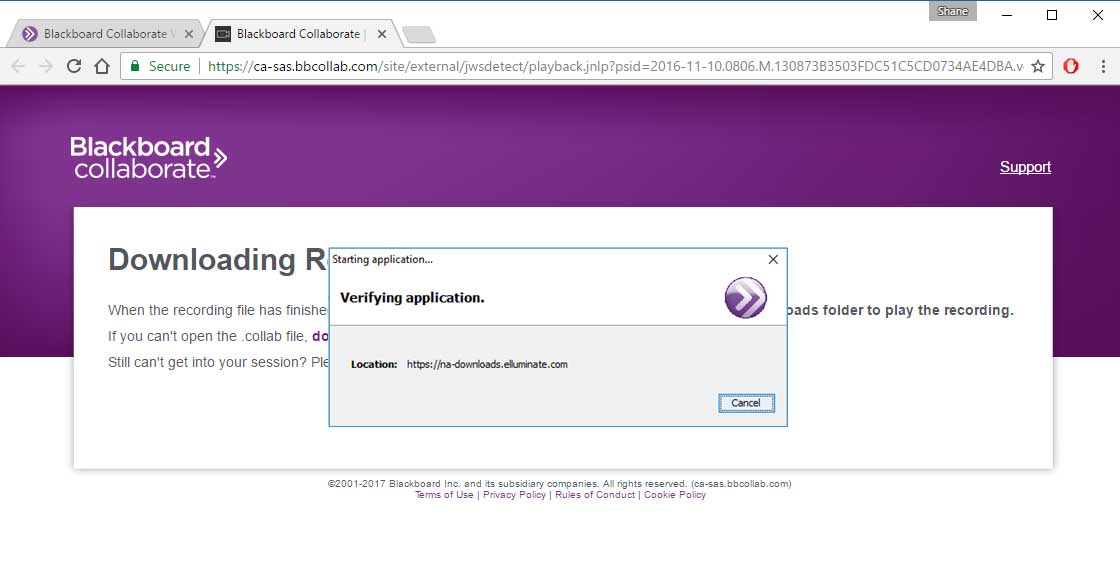The image size is (1120, 569).
Task: Click the Secure label in address bar
Action: (169, 66)
